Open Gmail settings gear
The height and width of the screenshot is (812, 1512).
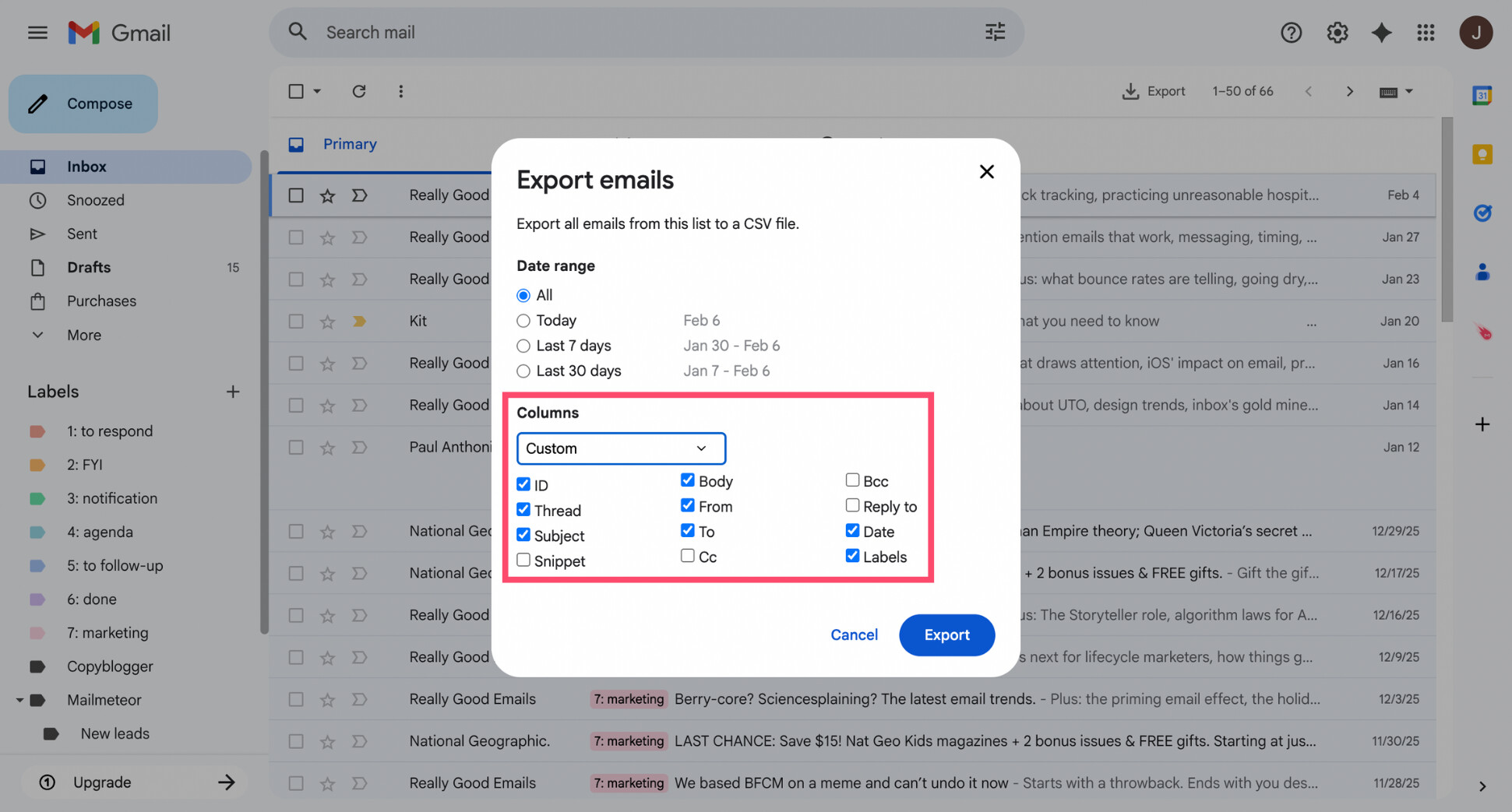coord(1337,32)
